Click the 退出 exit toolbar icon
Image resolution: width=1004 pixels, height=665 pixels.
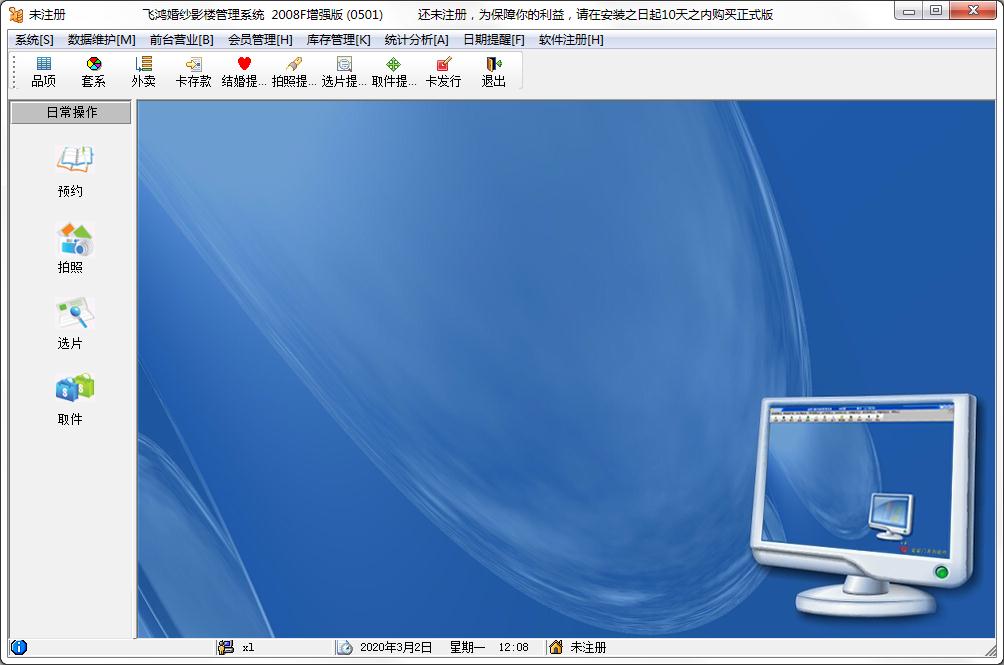(494, 72)
